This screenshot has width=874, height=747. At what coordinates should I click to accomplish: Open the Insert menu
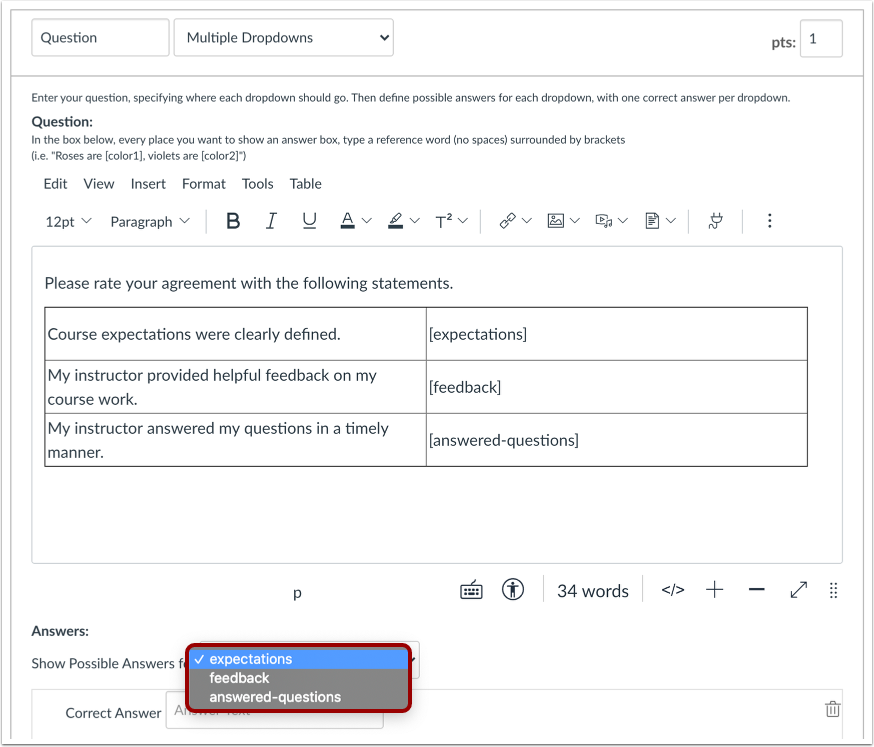pos(148,184)
